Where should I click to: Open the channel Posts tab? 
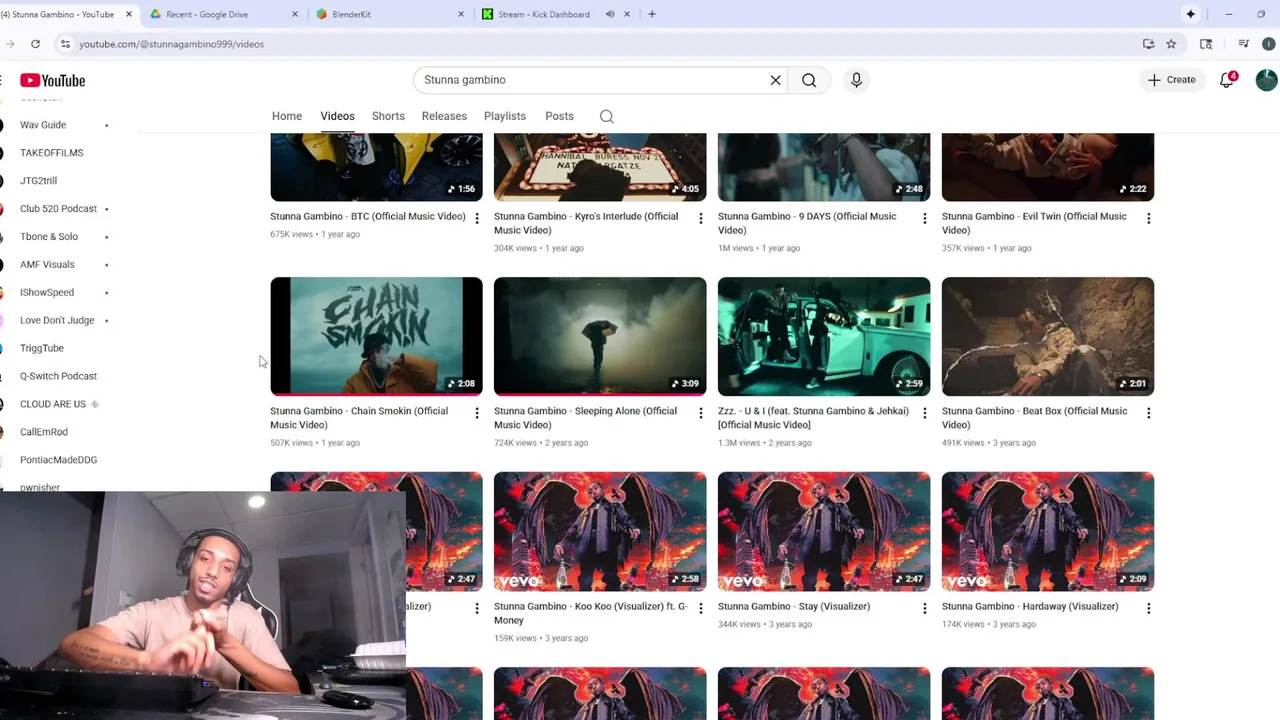[x=559, y=116]
